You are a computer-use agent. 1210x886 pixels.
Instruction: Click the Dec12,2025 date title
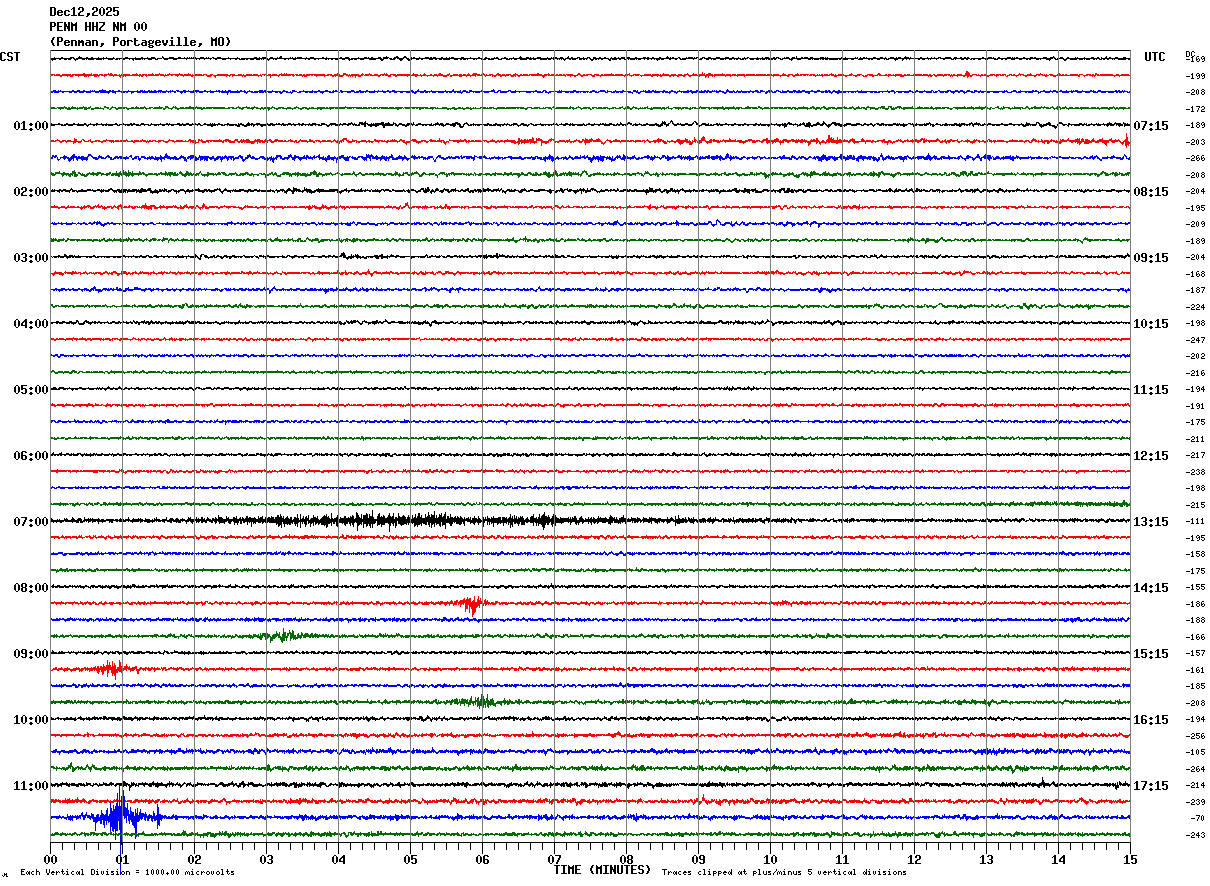pyautogui.click(x=84, y=12)
